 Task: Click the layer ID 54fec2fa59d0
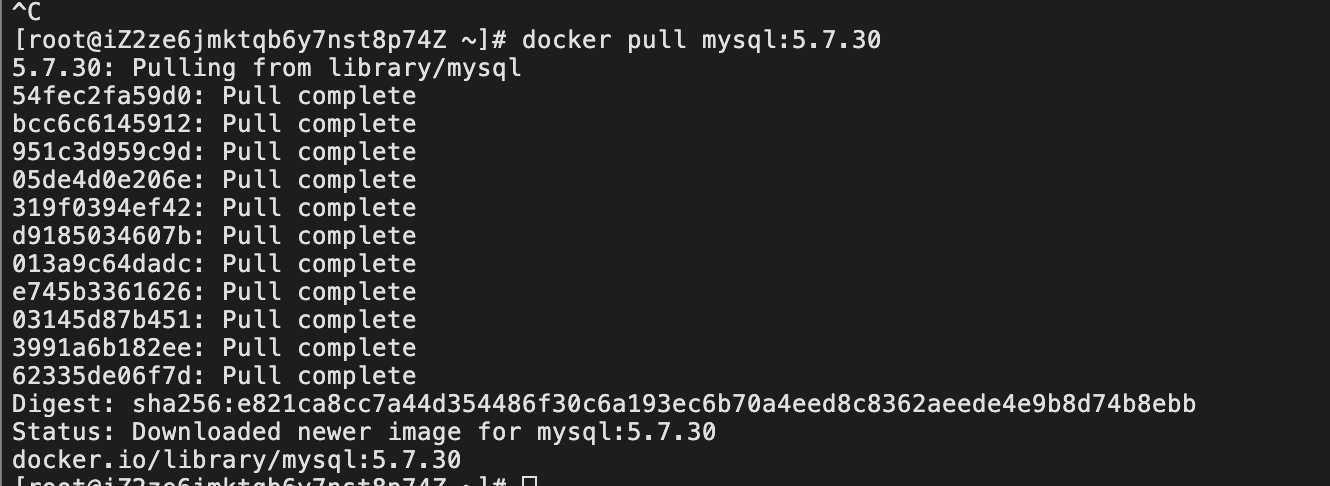[103, 97]
